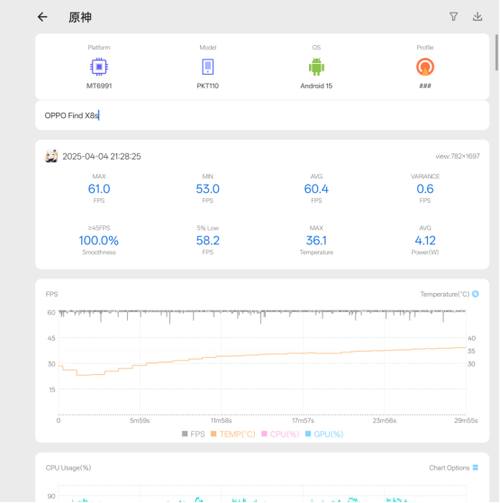Select the 36.1 max Temperature value
This screenshot has height=503, width=500.
(x=316, y=240)
